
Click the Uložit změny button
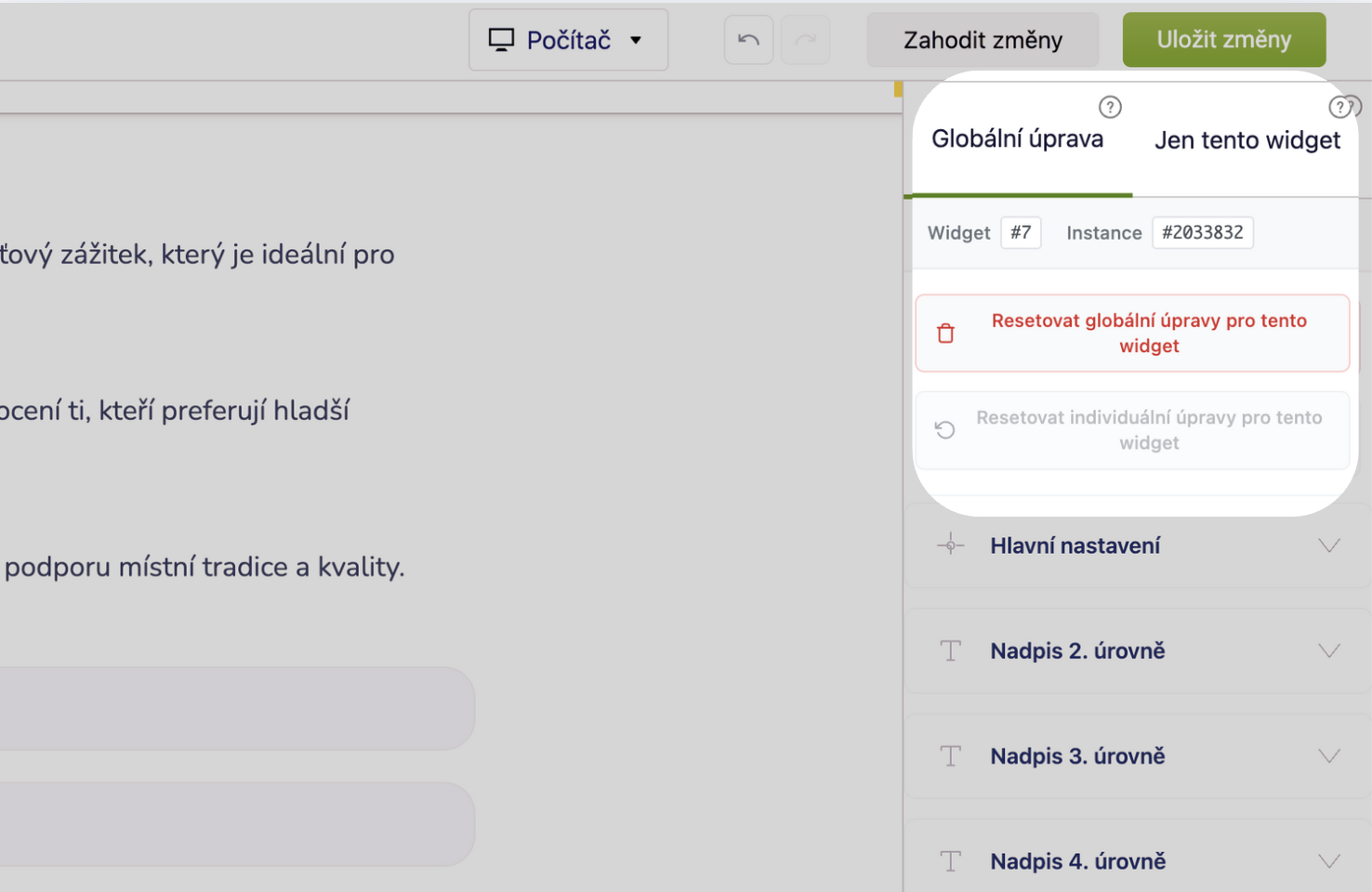click(1223, 39)
